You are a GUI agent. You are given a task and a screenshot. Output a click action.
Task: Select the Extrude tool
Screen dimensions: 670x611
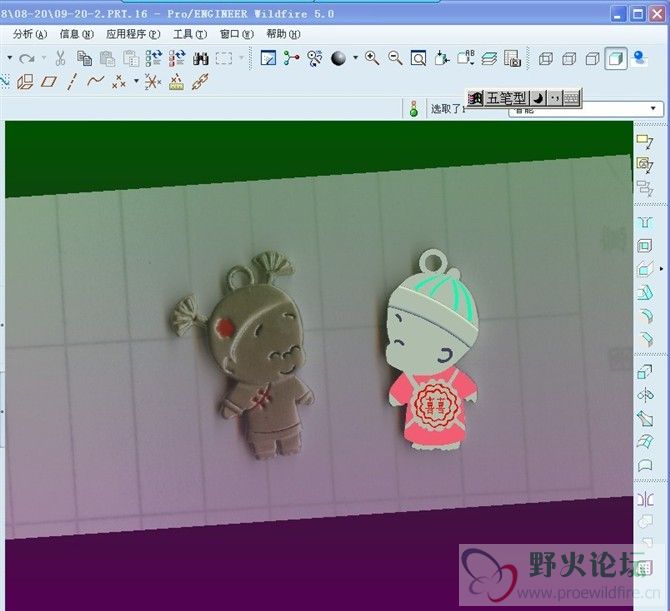(x=645, y=372)
